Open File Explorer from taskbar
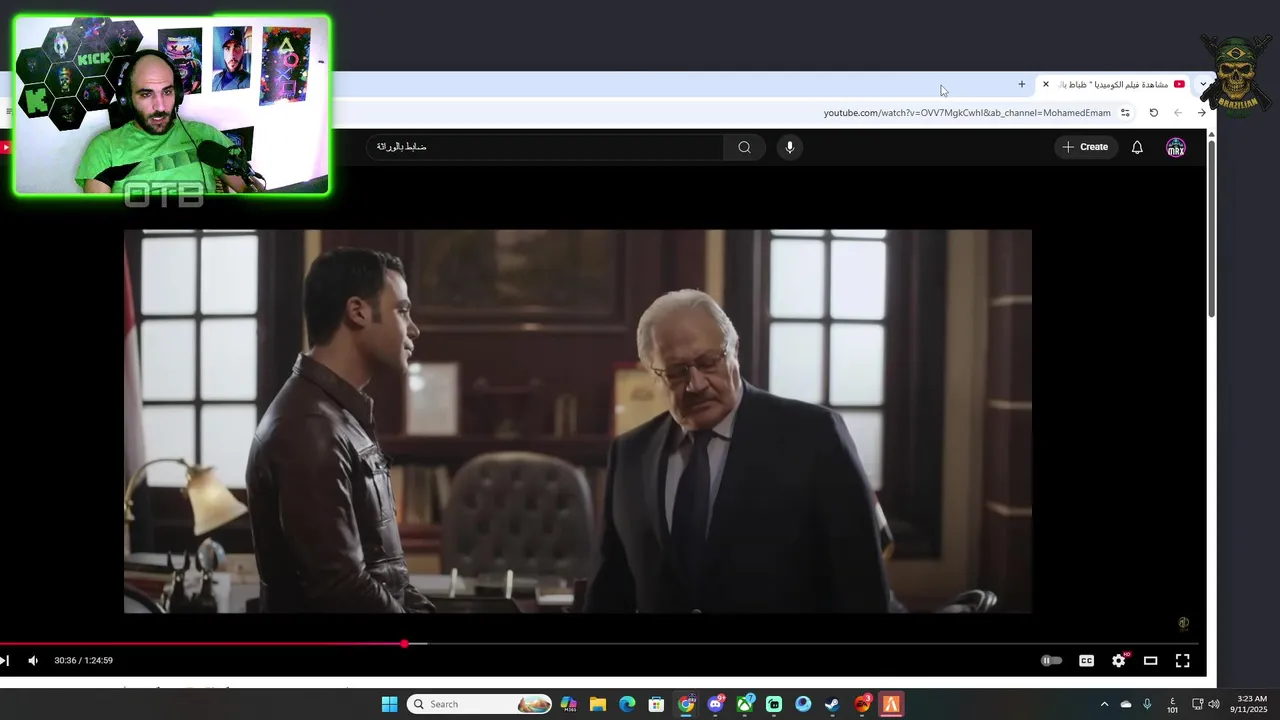This screenshot has height=720, width=1280. pos(597,704)
